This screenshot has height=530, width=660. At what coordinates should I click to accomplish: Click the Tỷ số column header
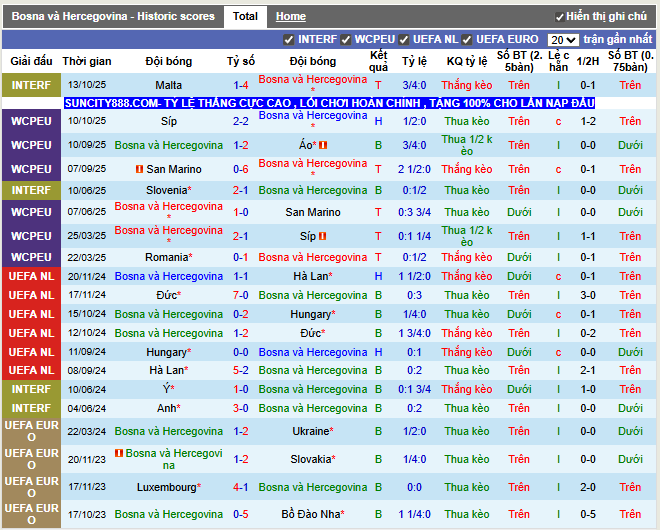click(241, 61)
